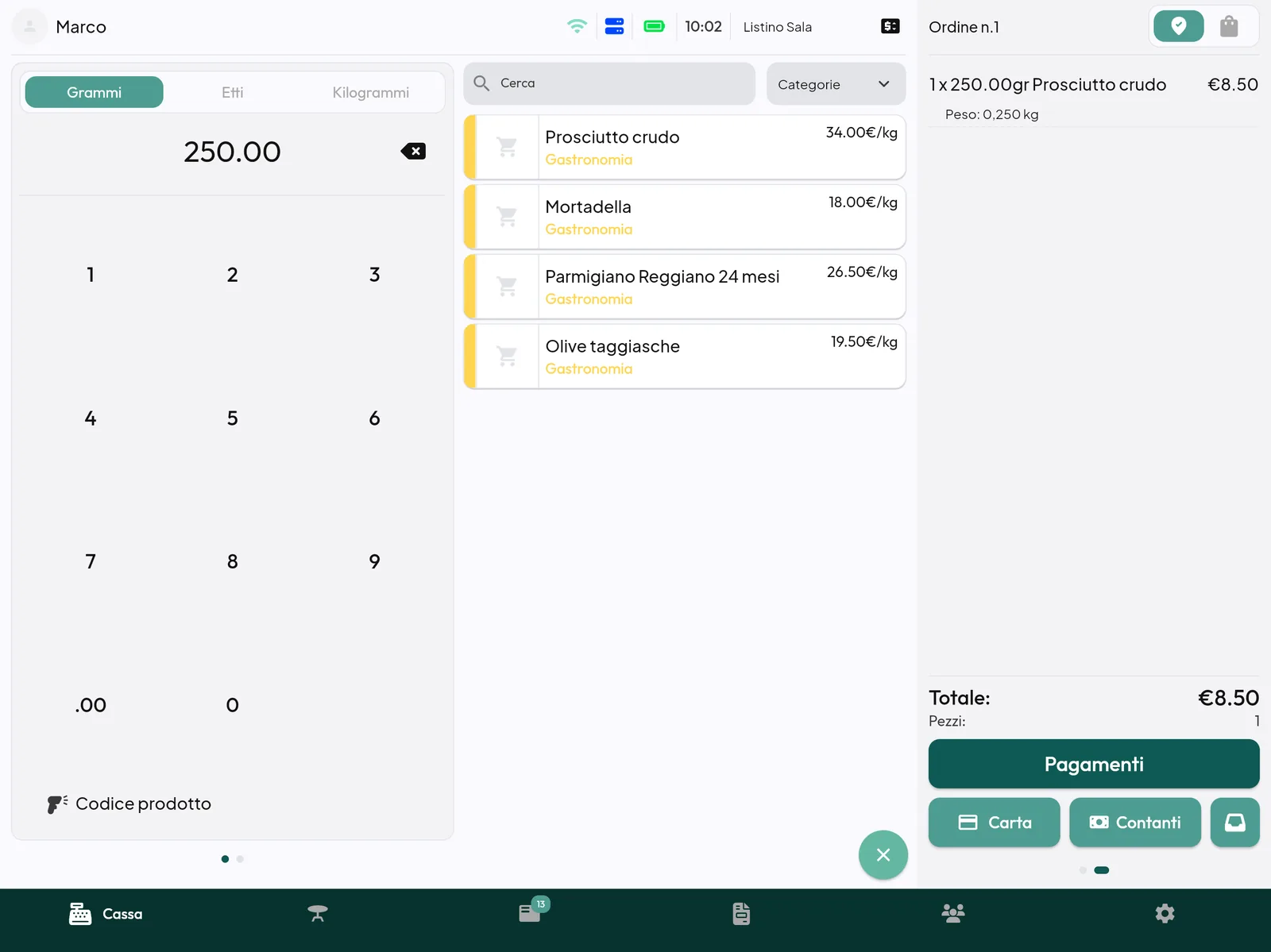
Task: Tap the 250.00 weight display
Action: pos(232,152)
